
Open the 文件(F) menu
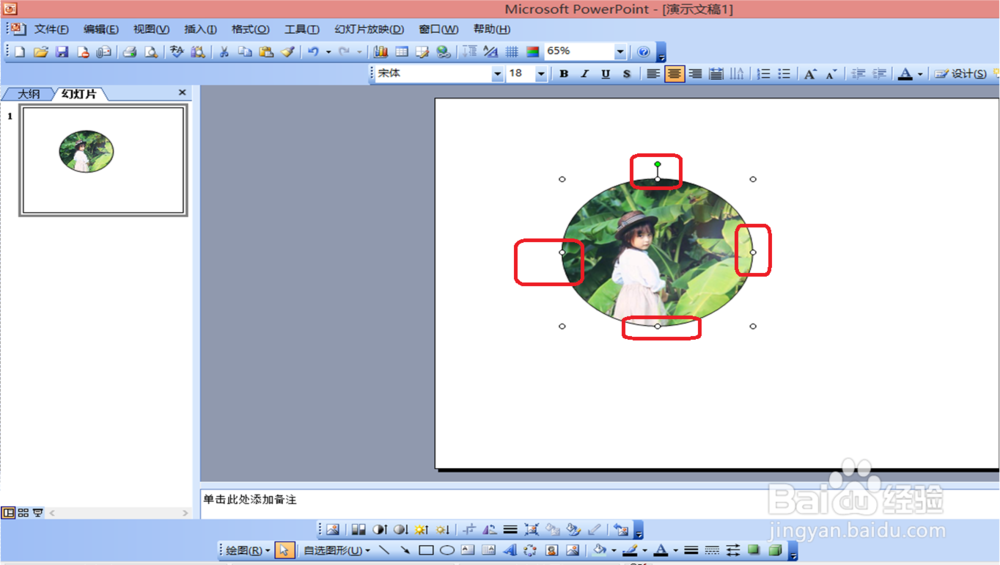[51, 29]
